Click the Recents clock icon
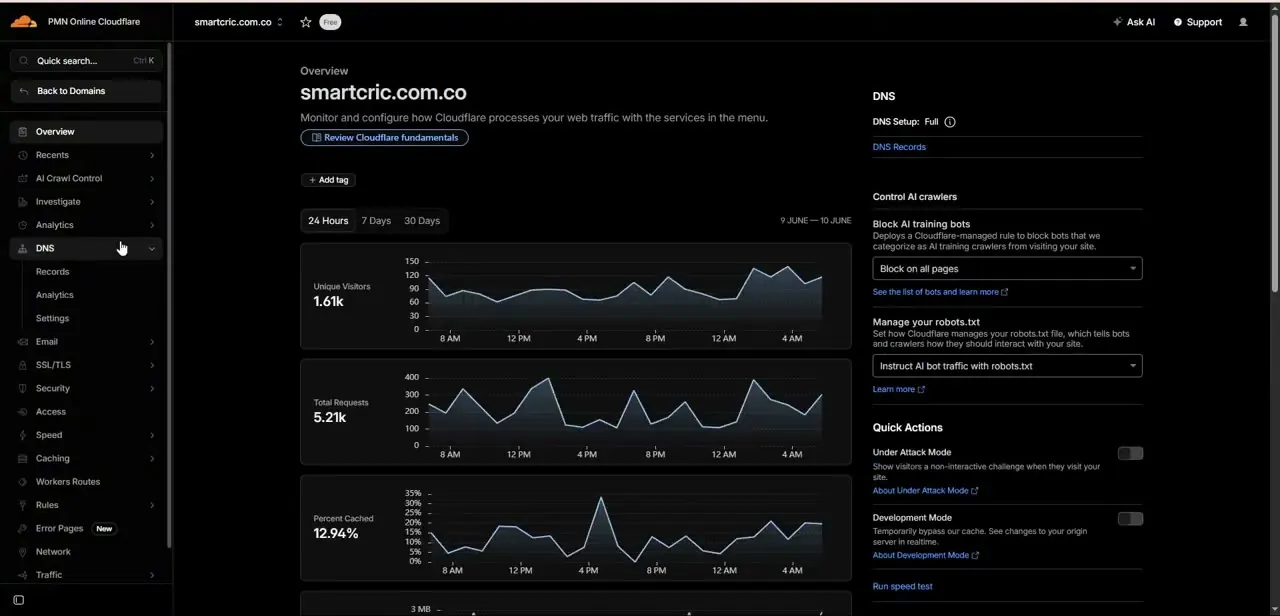This screenshot has height=616, width=1280. (x=23, y=155)
